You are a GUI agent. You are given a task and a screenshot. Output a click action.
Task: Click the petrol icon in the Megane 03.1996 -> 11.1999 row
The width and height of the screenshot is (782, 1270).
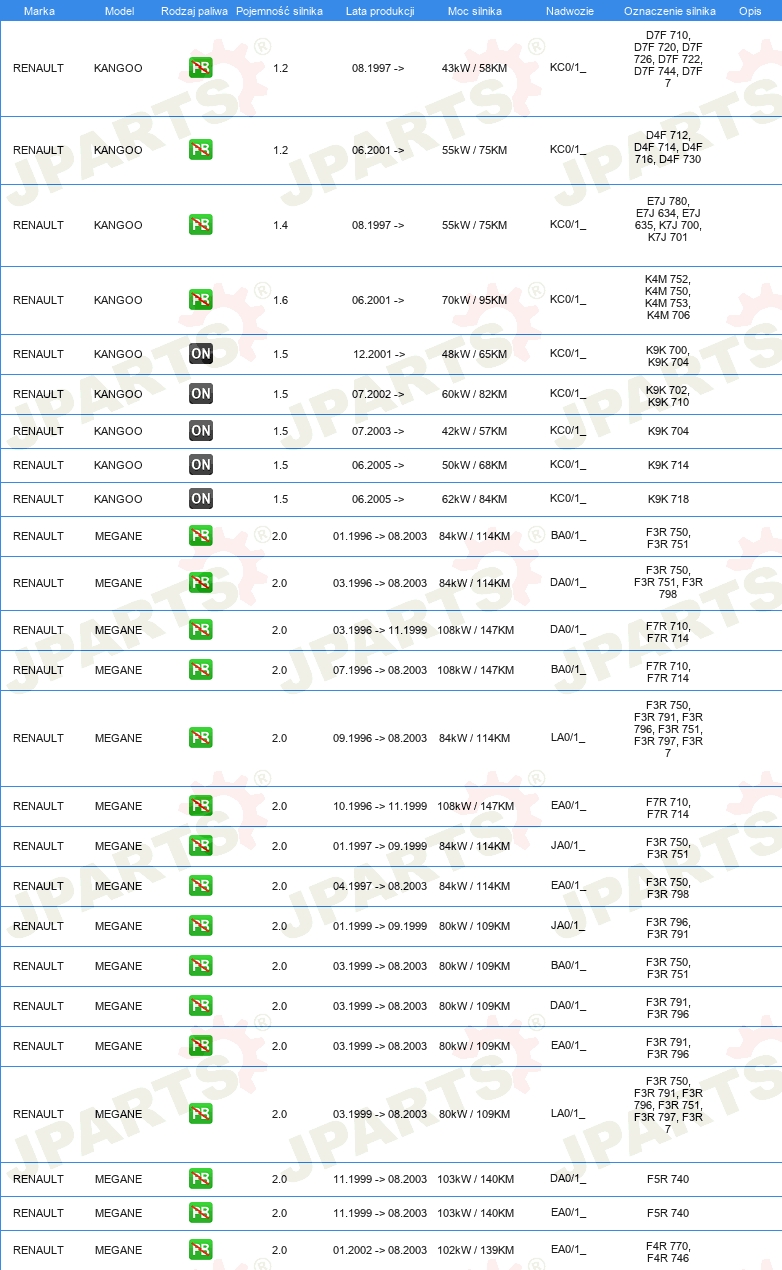(x=201, y=630)
